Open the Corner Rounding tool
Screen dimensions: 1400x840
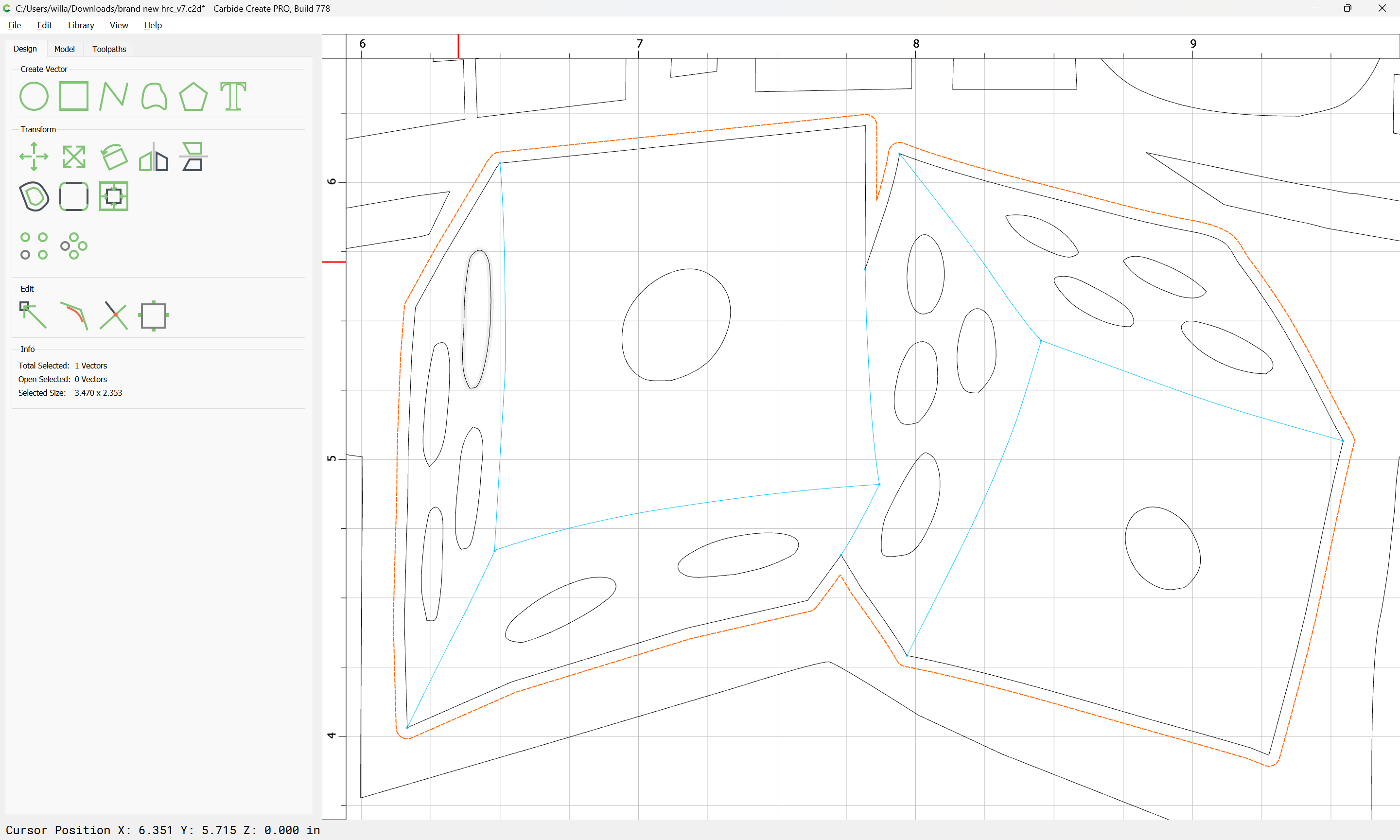pyautogui.click(x=73, y=196)
